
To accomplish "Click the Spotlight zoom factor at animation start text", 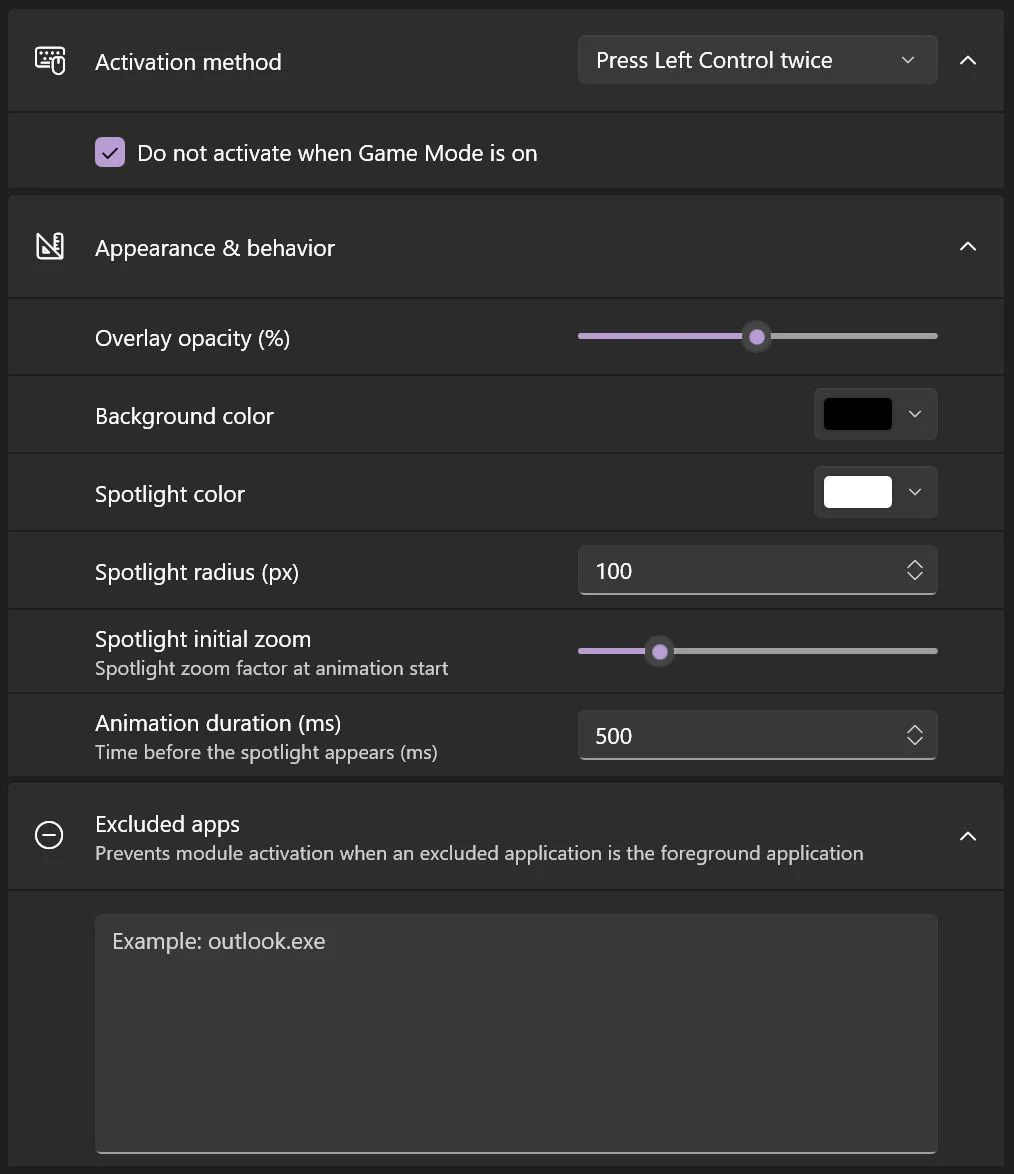I will pyautogui.click(x=271, y=668).
